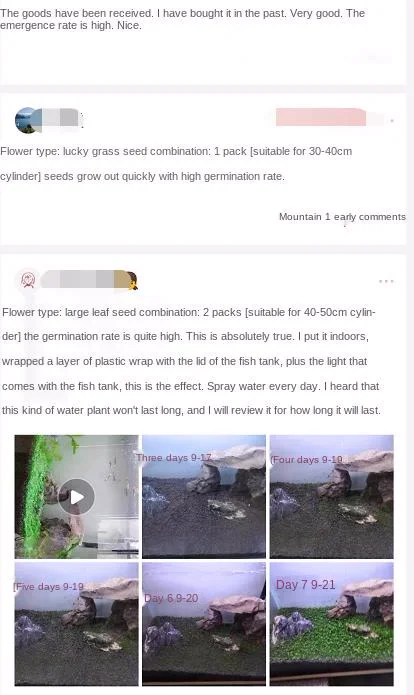The image size is (414, 695).
Task: Click the emoji icon after third reviewer's name
Action: pos(127,280)
